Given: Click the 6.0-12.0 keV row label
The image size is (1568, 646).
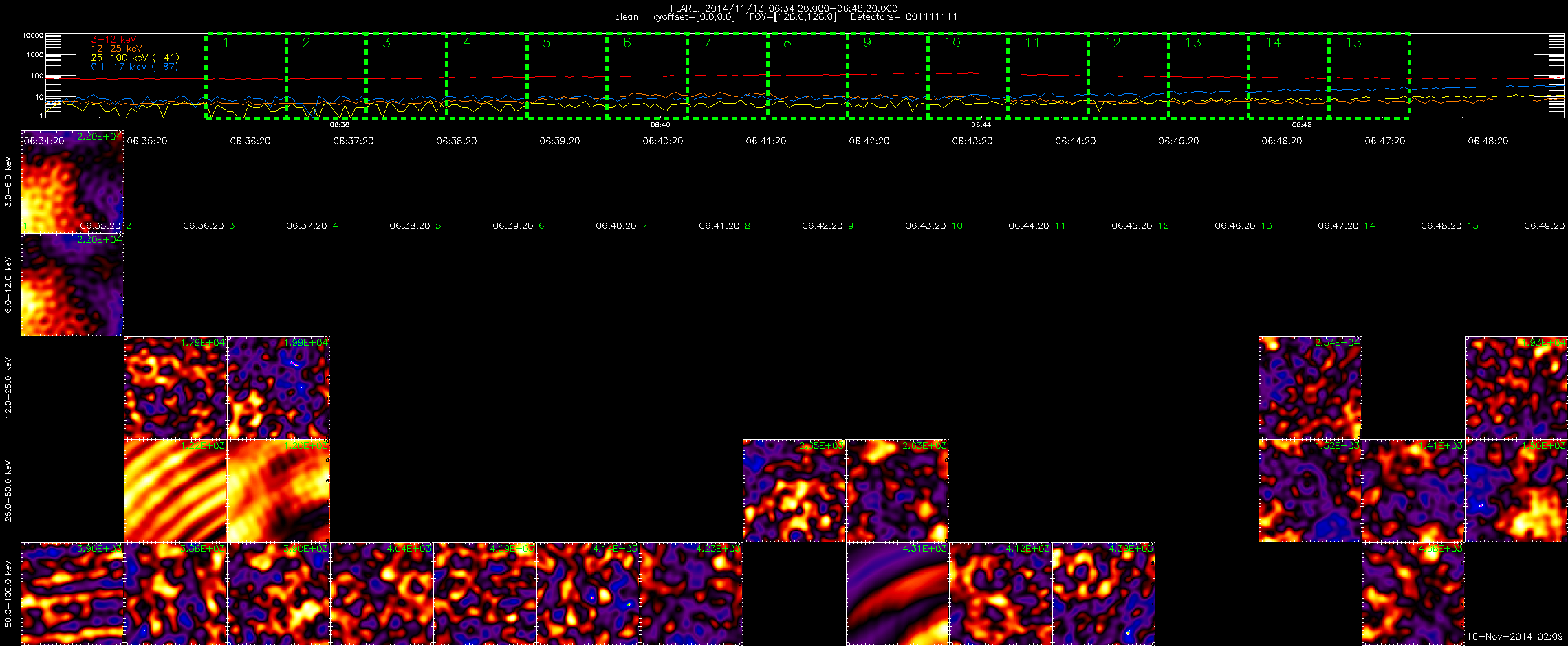Looking at the screenshot, I should pos(8,285).
